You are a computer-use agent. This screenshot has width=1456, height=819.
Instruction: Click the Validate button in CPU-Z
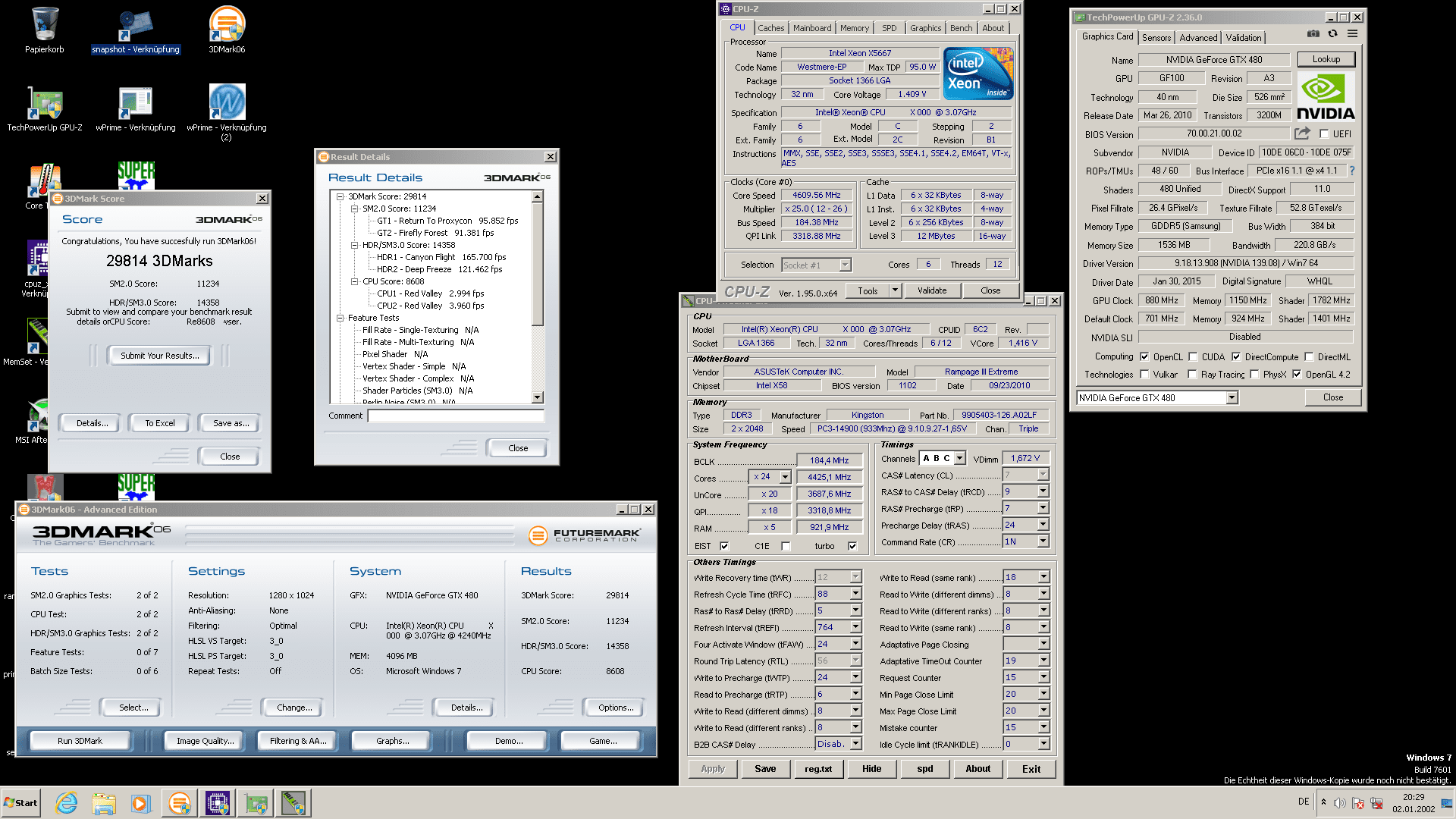tap(932, 290)
